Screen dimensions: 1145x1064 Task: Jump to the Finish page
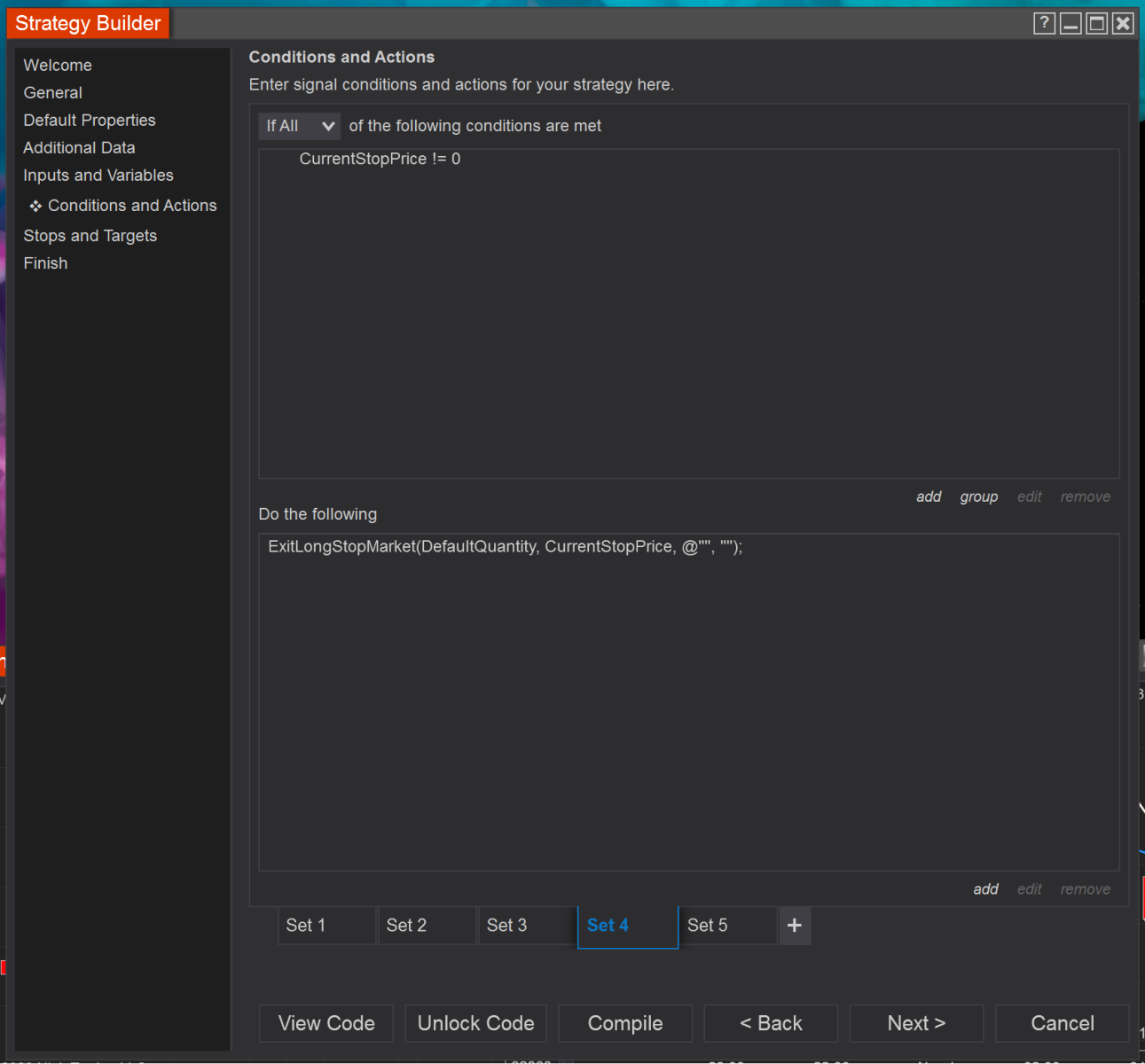pos(45,263)
